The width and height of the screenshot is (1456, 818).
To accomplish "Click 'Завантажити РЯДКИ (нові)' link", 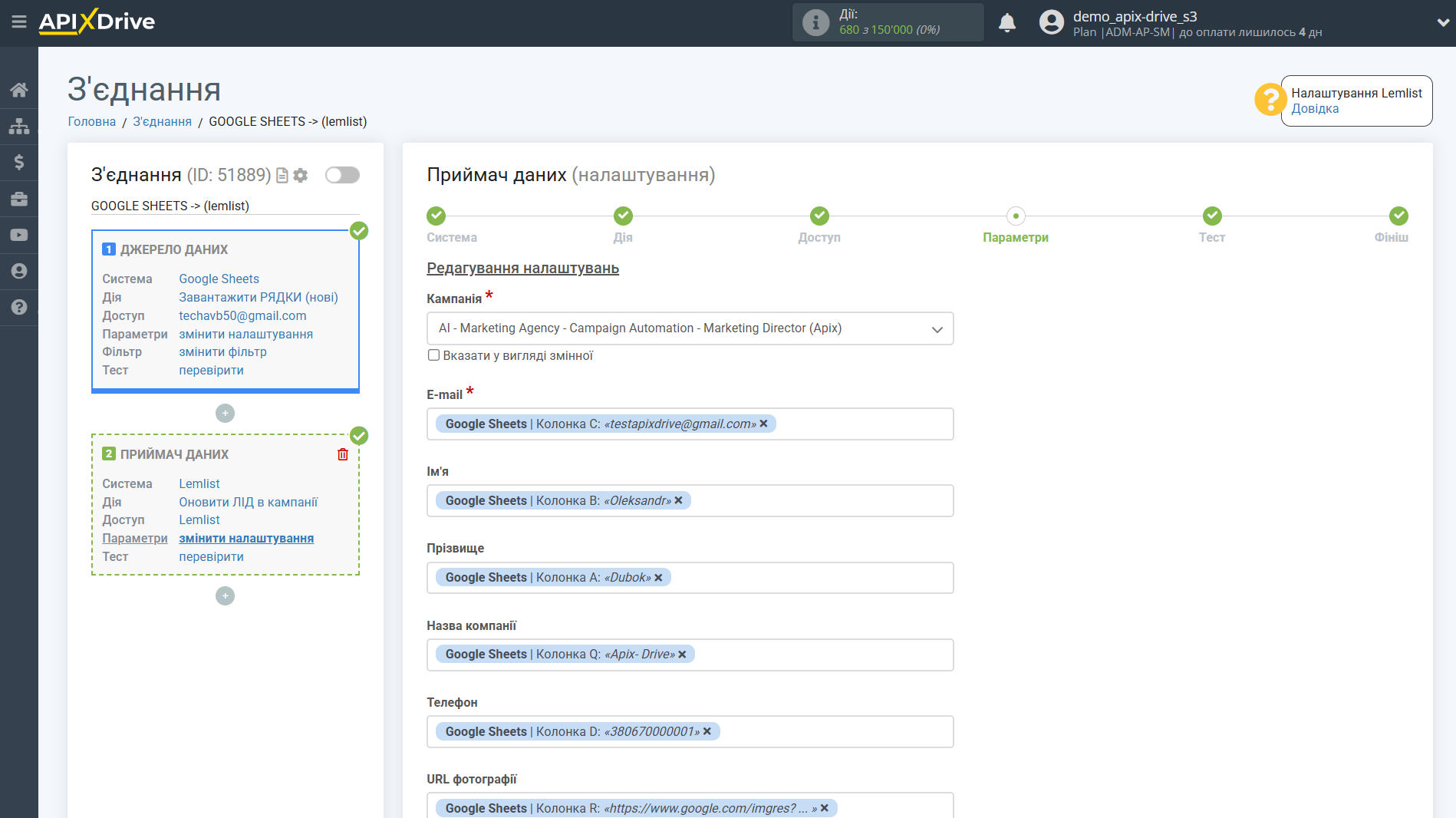I will tap(259, 297).
